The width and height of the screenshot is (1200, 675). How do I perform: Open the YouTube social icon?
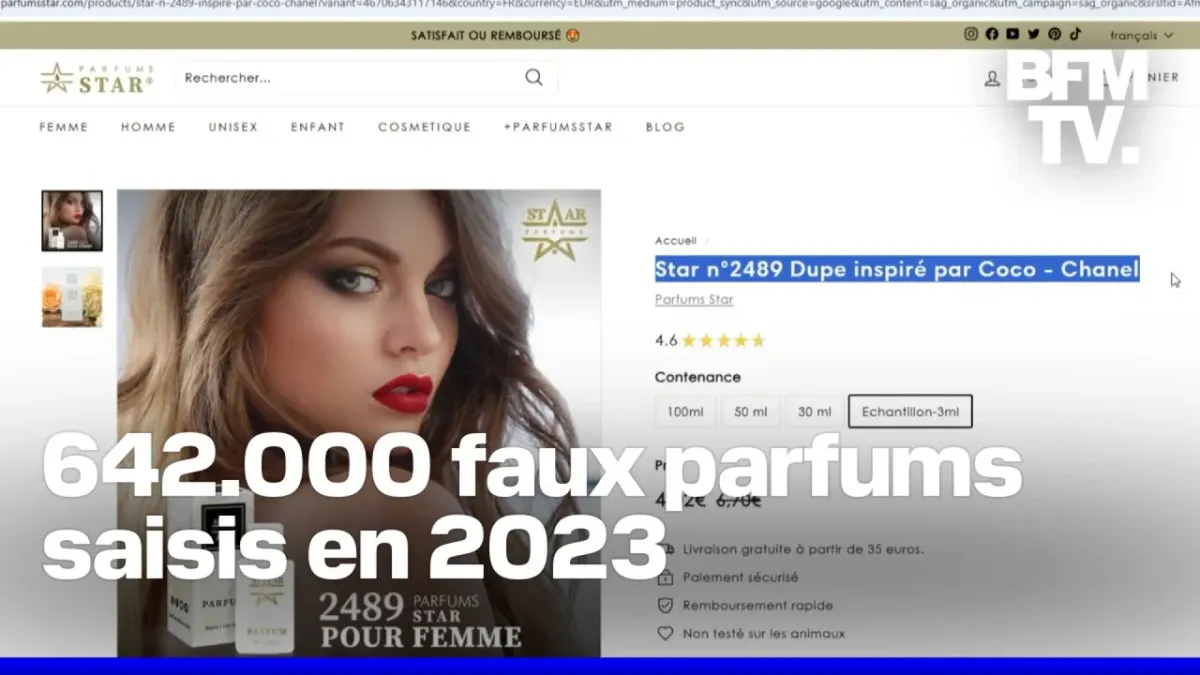coord(1012,34)
